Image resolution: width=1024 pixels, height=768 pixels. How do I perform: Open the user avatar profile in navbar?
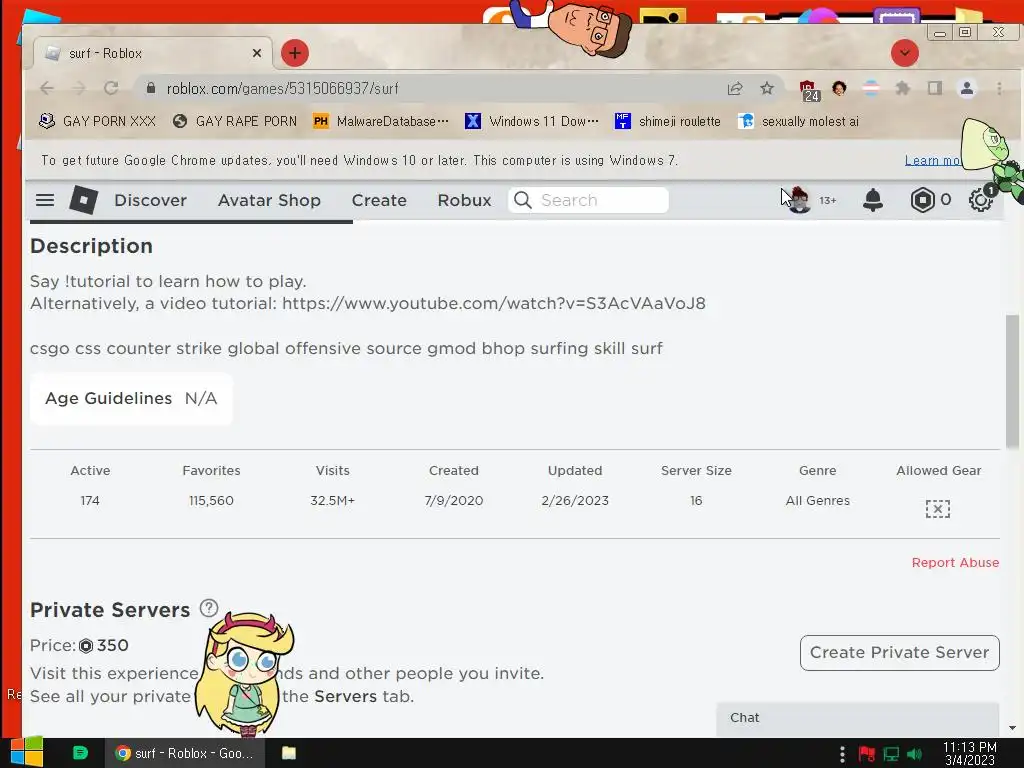(798, 200)
